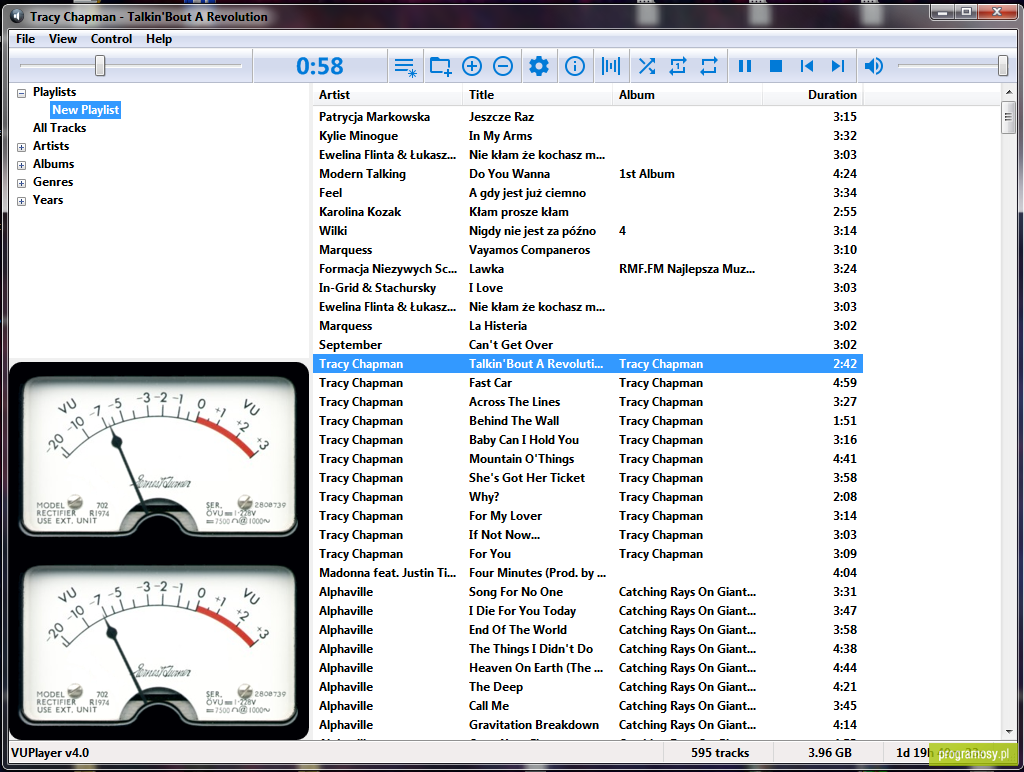Expand the Genres tree node
Image resolution: width=1024 pixels, height=772 pixels.
(x=22, y=183)
